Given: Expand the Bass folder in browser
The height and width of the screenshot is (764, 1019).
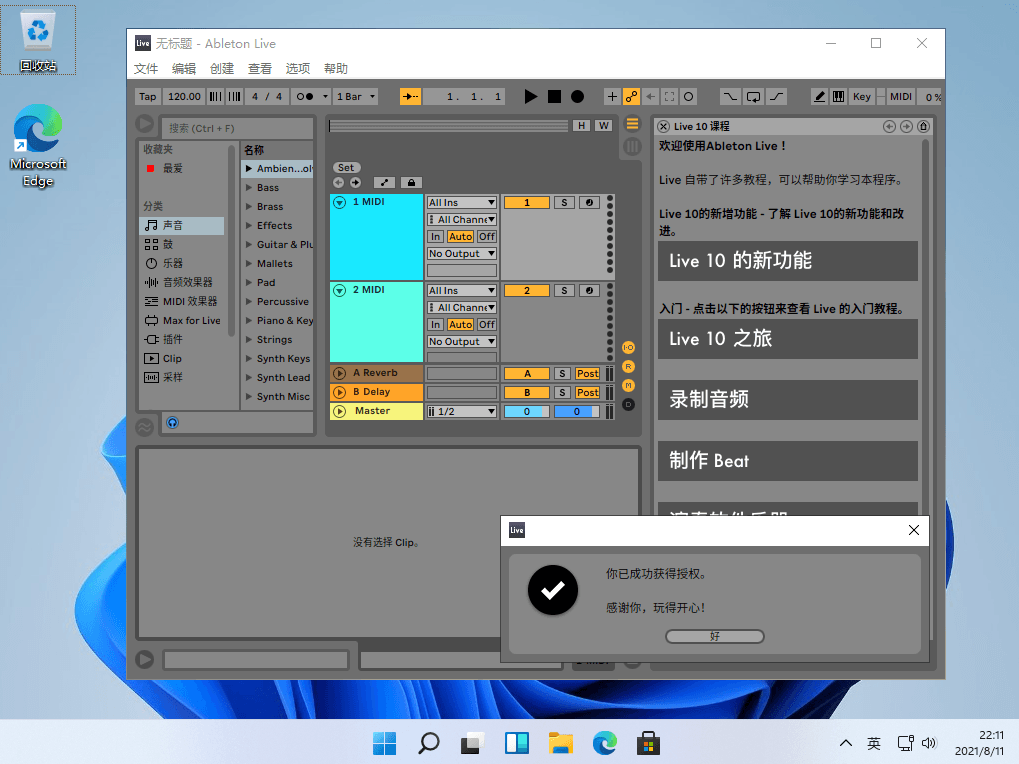Looking at the screenshot, I should 249,187.
